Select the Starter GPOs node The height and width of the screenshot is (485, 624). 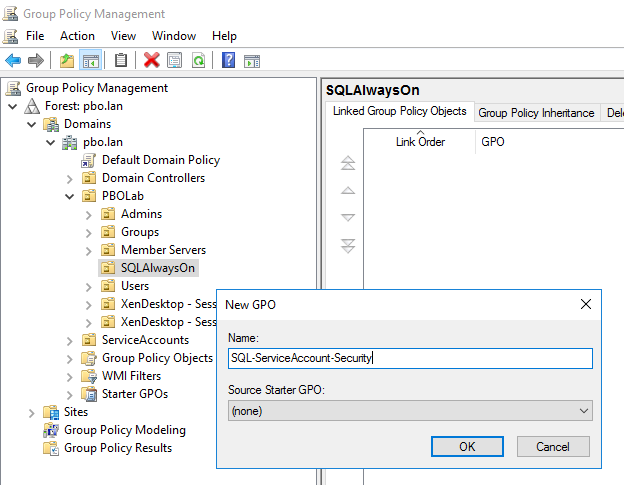pos(135,394)
